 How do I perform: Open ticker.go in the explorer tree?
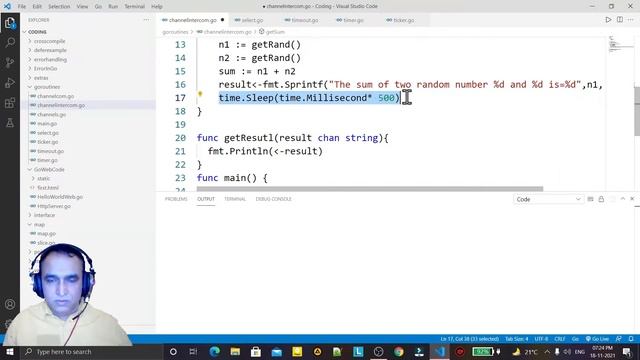pyautogui.click(x=47, y=142)
